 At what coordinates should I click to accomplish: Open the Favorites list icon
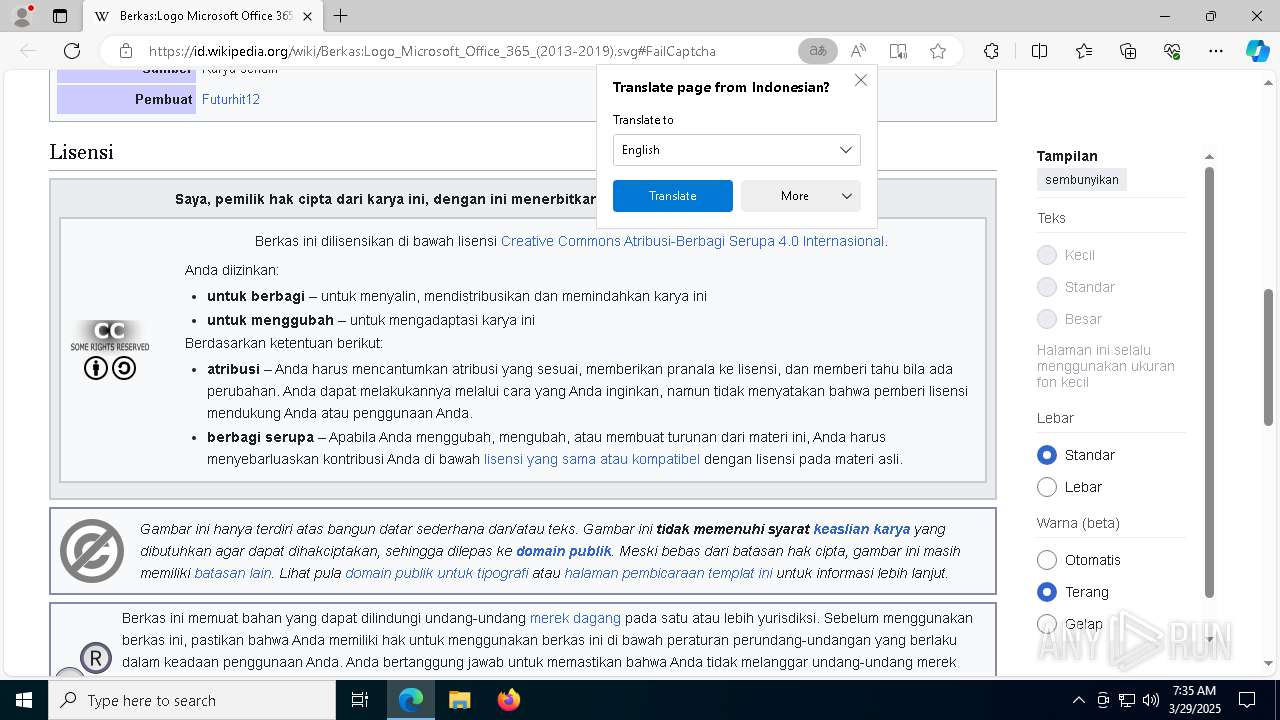[1084, 51]
